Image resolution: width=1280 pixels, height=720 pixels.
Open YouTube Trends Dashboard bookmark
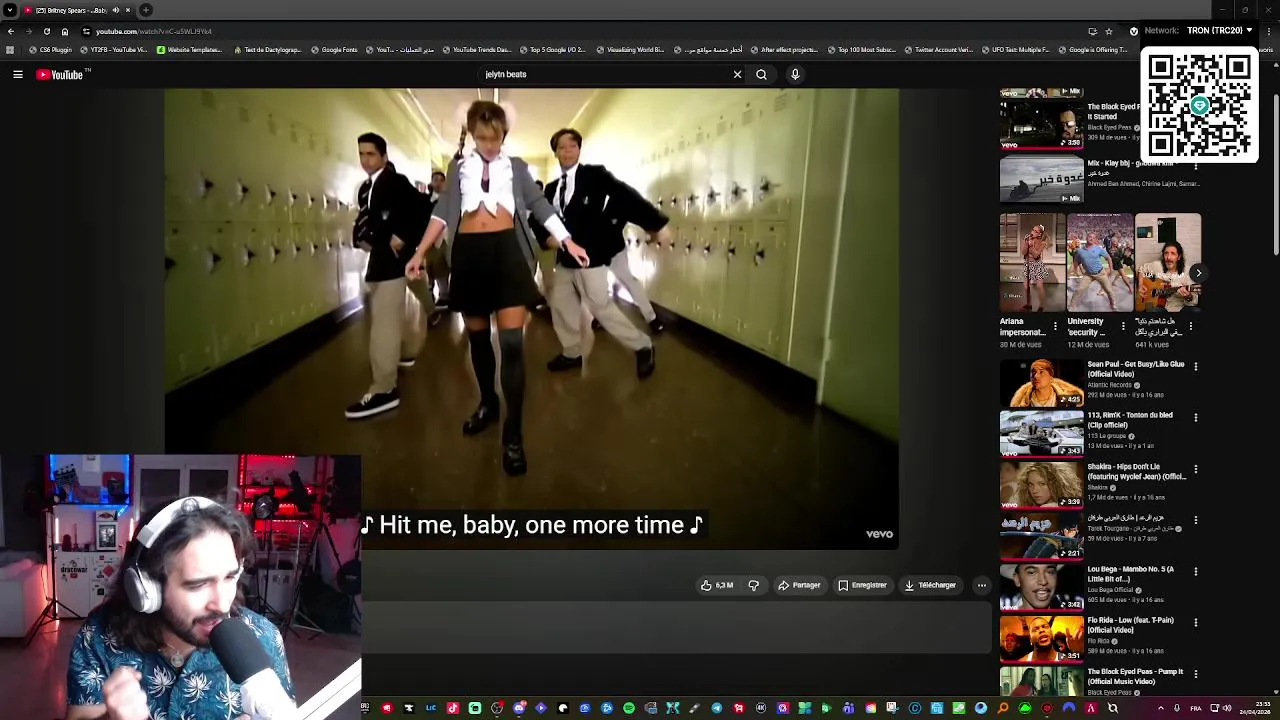[476, 49]
